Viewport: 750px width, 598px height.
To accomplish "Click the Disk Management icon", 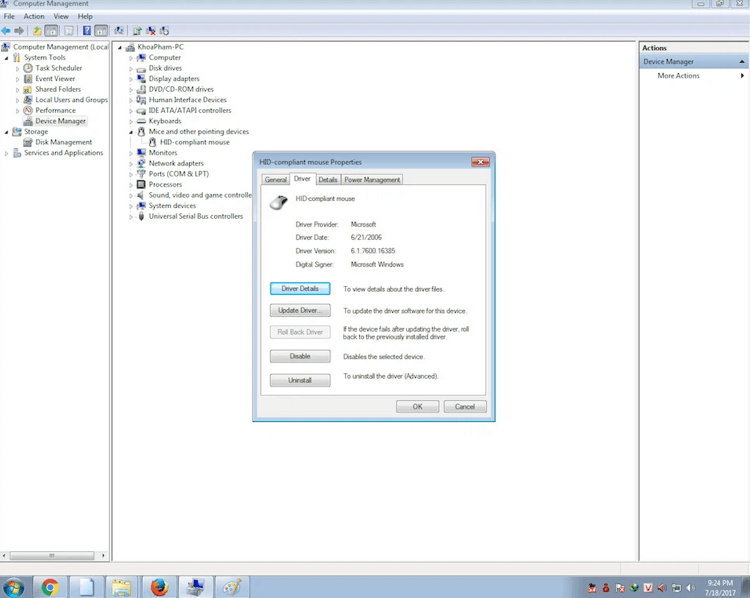I will (28, 142).
